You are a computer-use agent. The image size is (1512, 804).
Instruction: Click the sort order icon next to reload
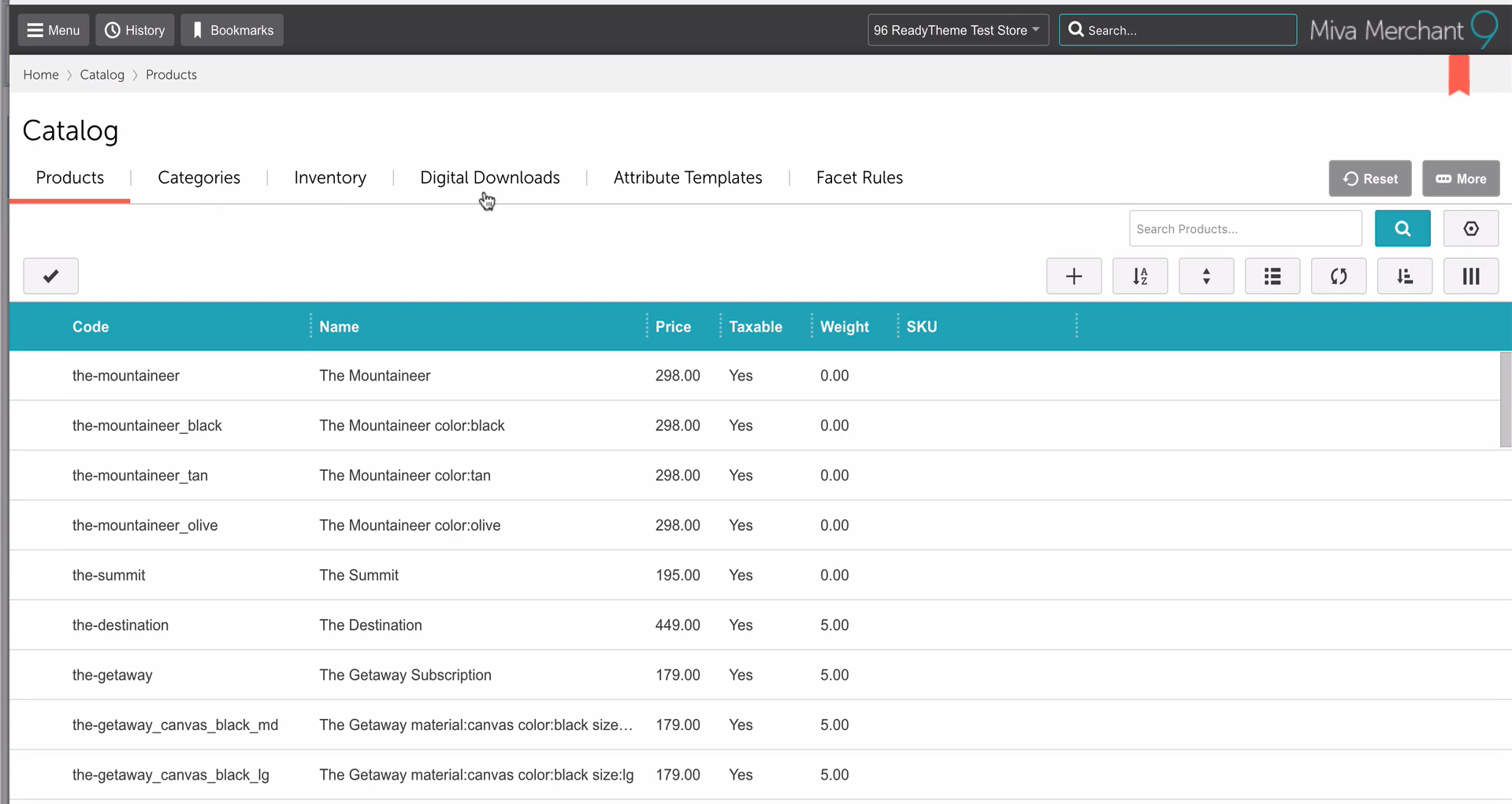point(1404,276)
